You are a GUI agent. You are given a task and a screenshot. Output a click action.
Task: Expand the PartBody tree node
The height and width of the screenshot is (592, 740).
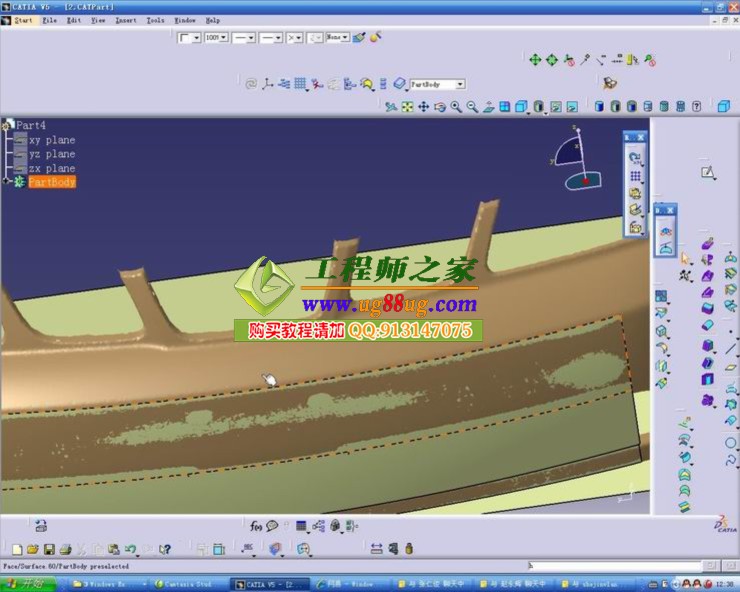tap(6, 181)
